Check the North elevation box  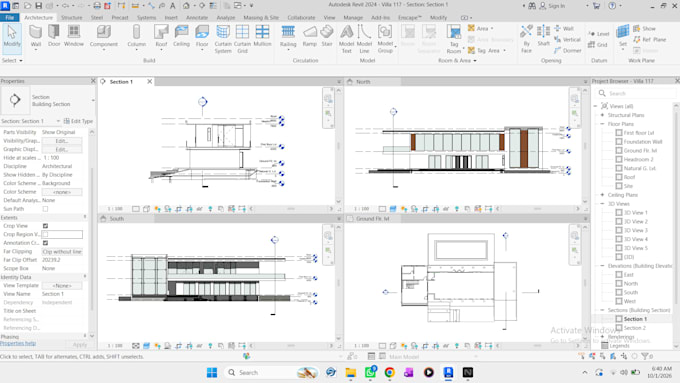[x=619, y=283]
